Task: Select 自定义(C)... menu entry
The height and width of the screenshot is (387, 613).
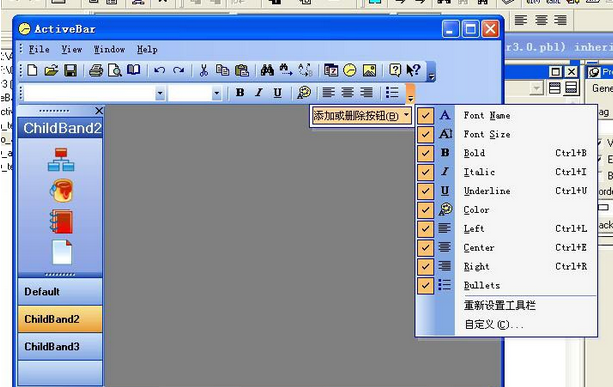Action: [494, 325]
